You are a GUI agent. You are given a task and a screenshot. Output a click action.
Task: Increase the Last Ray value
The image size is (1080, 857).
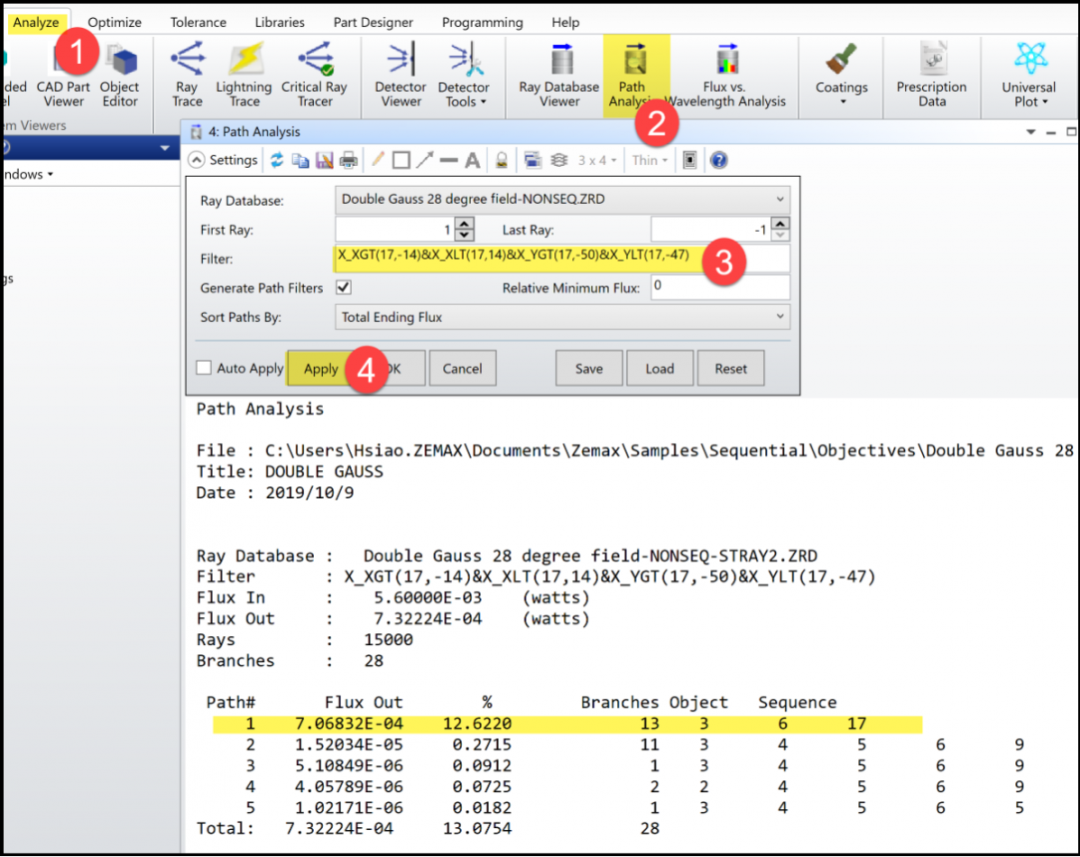(780, 223)
